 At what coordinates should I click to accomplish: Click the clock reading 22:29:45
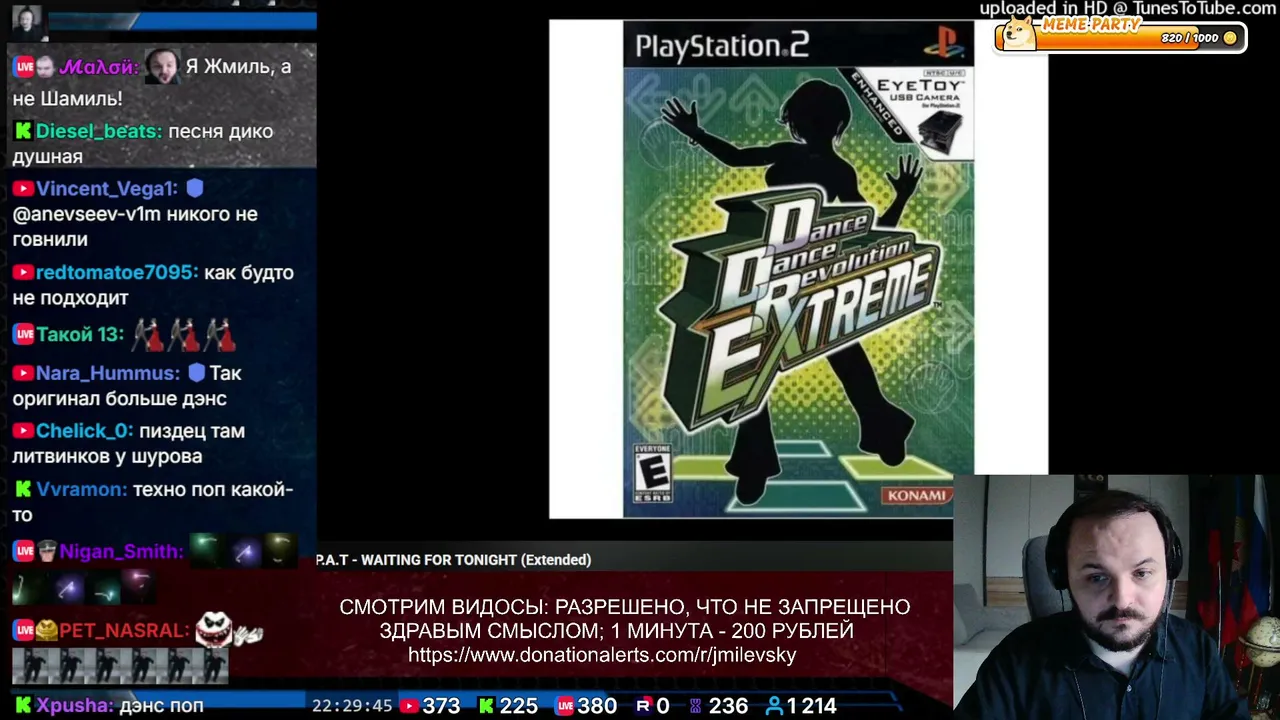pyautogui.click(x=352, y=706)
